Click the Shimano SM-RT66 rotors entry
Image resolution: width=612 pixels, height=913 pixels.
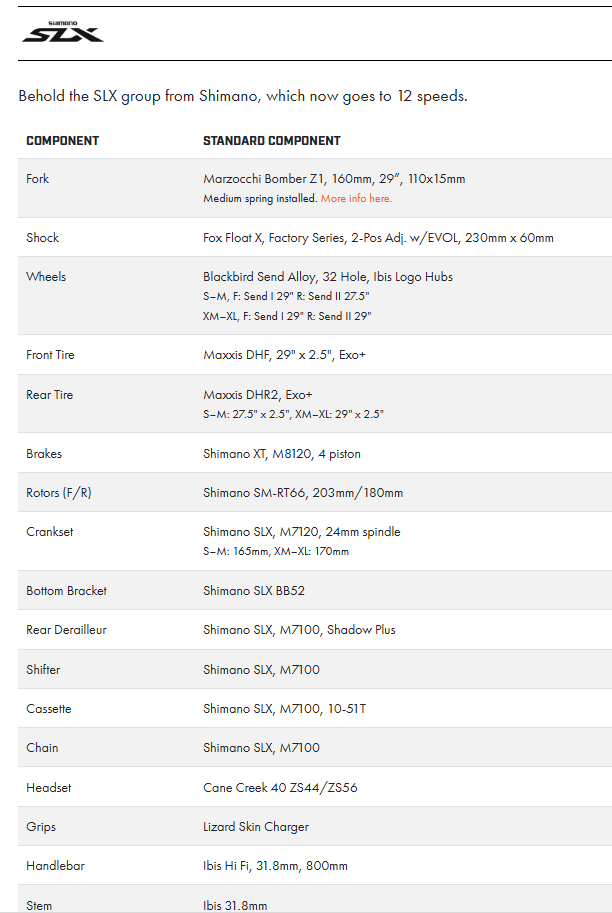[x=303, y=493]
